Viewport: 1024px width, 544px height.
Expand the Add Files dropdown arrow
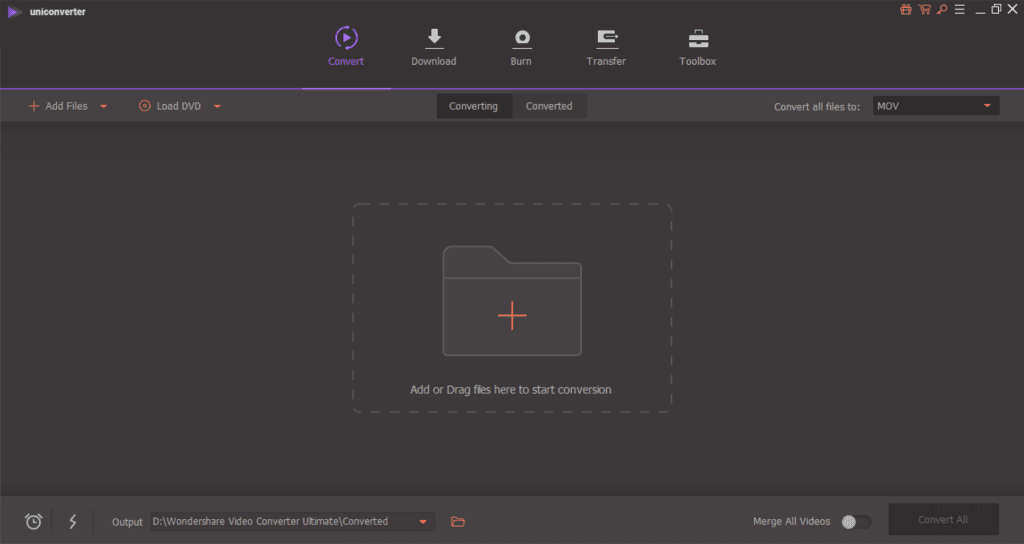(x=104, y=106)
